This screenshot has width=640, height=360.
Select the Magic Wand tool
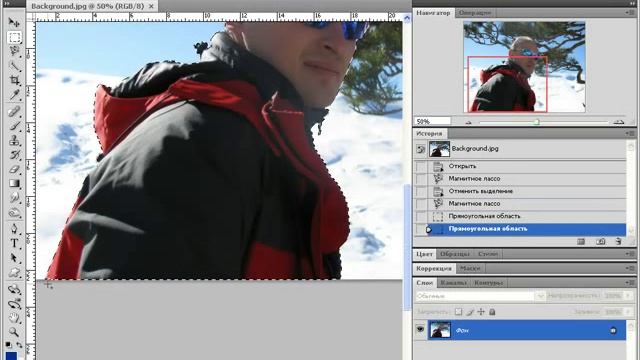click(14, 65)
